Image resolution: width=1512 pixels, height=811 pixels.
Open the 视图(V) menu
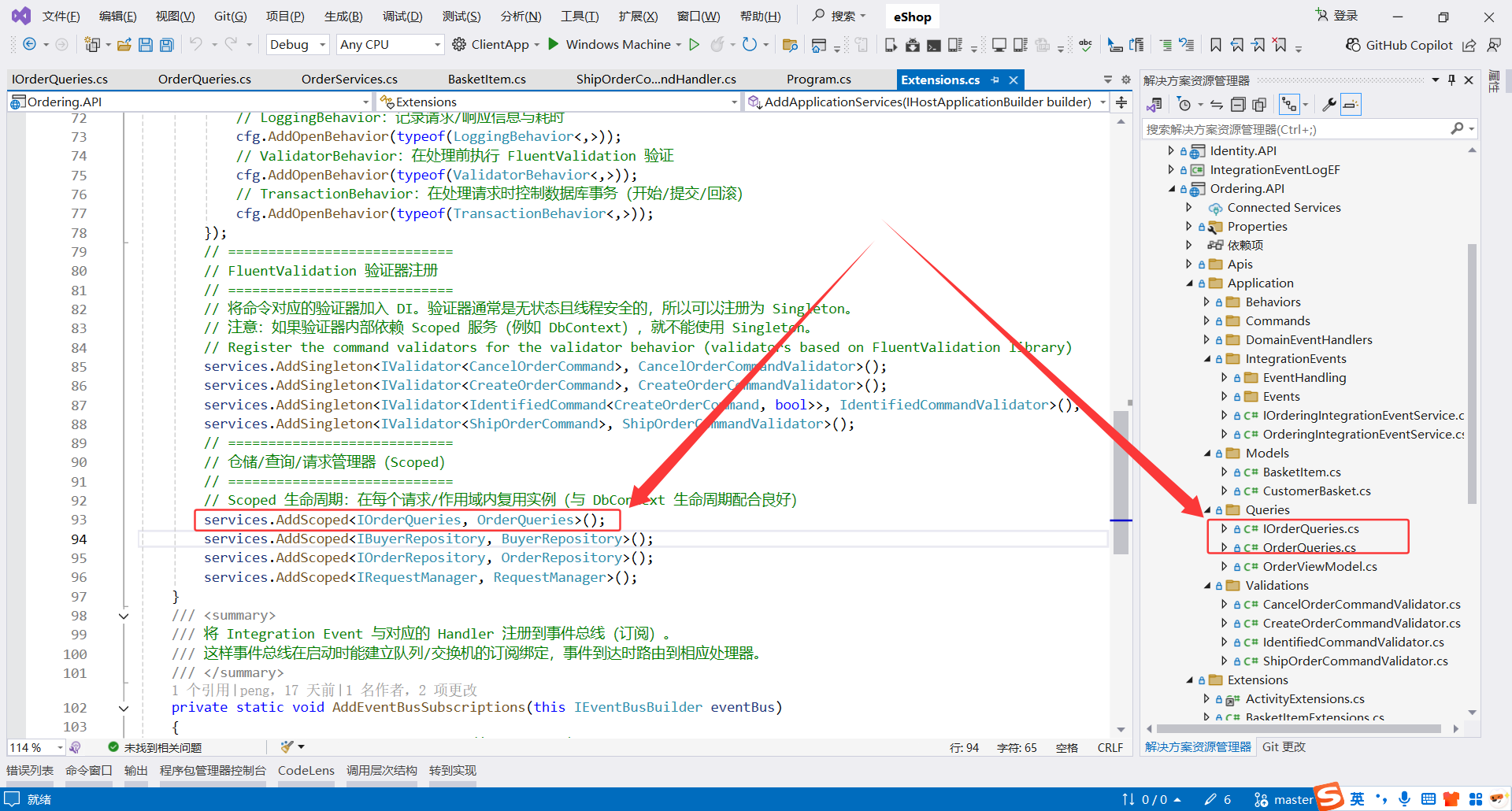(x=174, y=16)
